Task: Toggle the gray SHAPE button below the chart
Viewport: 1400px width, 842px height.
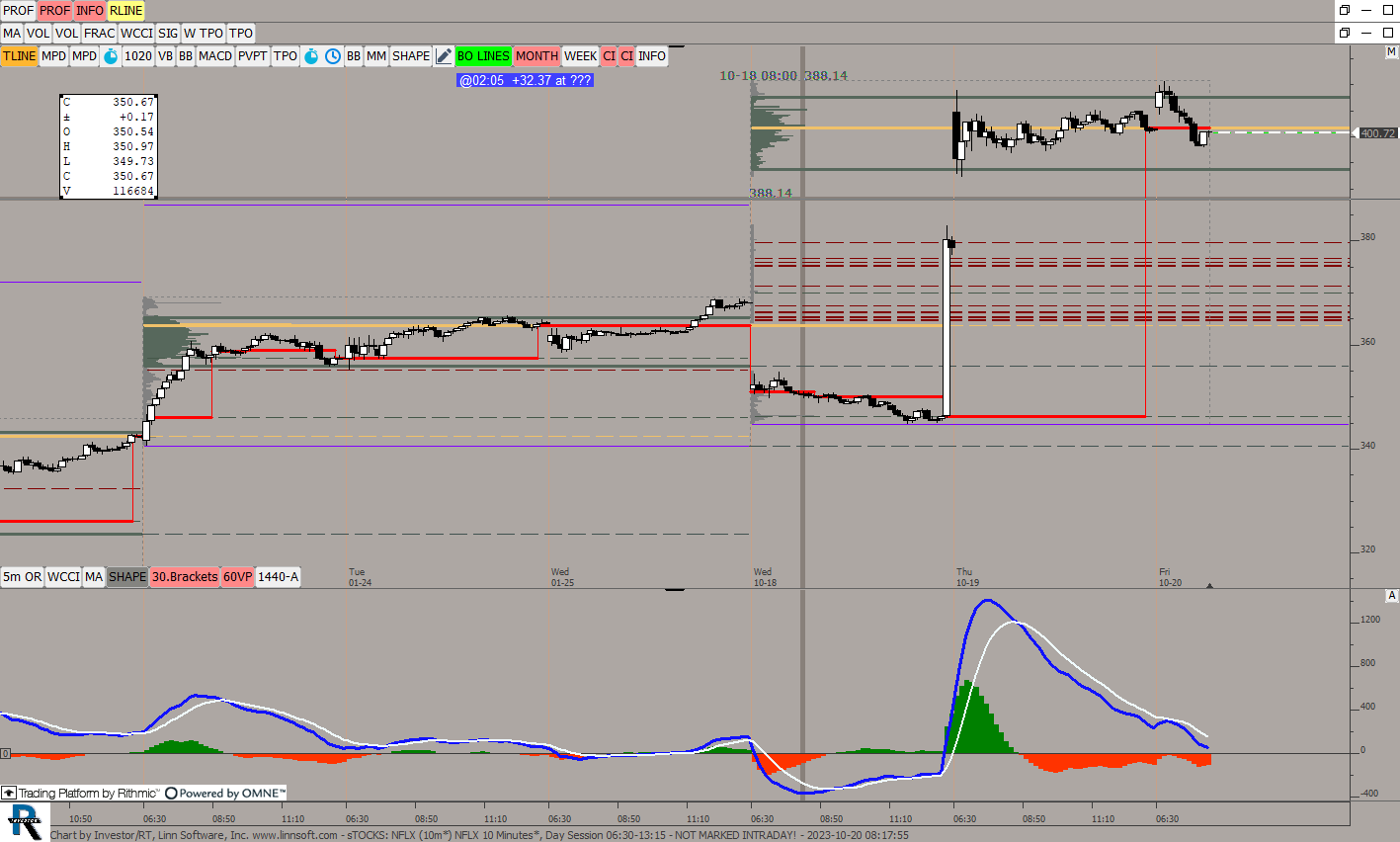Action: point(127,577)
